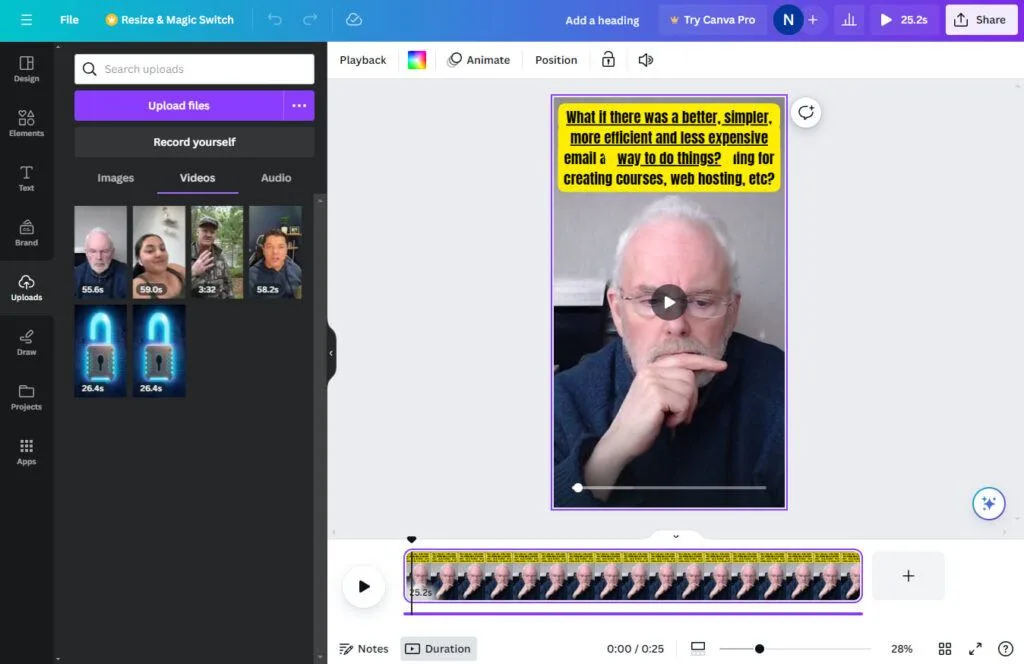1024x664 pixels.
Task: Click the Share button
Action: pos(981,19)
